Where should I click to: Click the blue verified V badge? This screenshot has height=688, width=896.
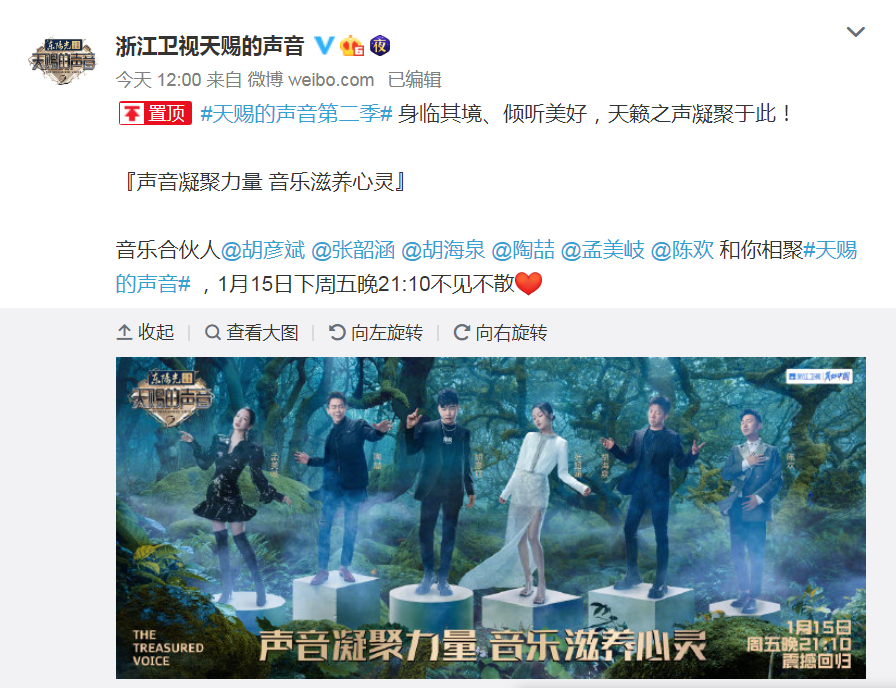click(x=325, y=45)
